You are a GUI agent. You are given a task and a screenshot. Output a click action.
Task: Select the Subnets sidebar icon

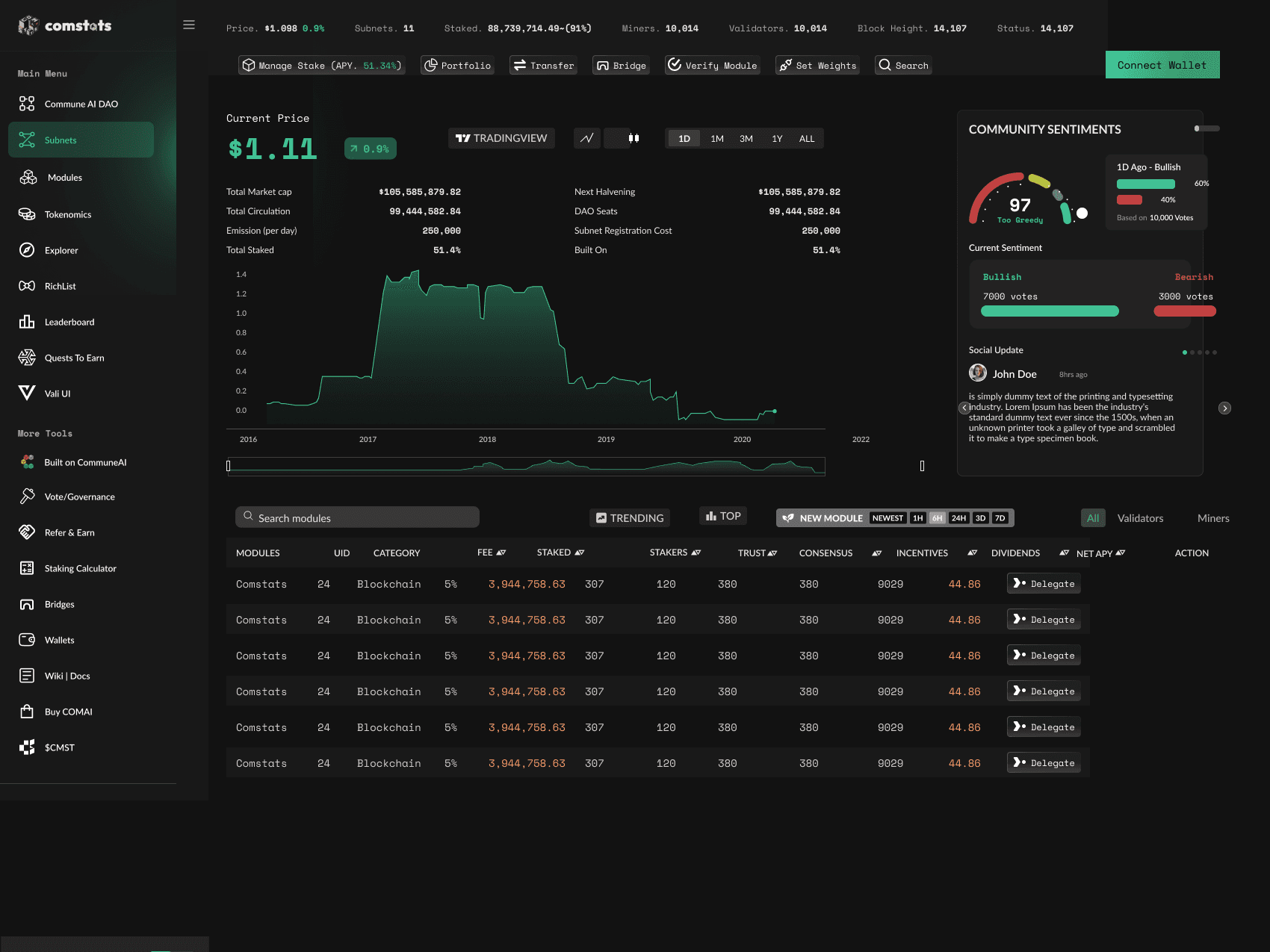(x=27, y=140)
